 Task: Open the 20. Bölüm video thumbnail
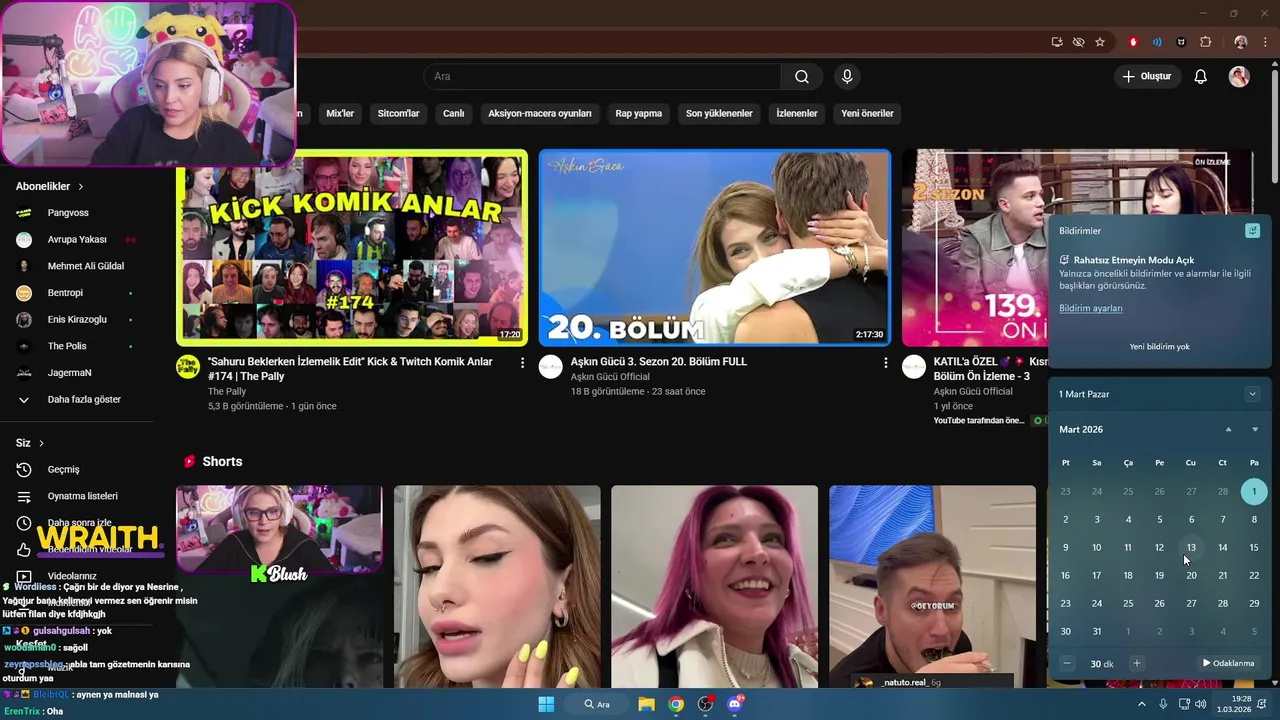tap(714, 248)
